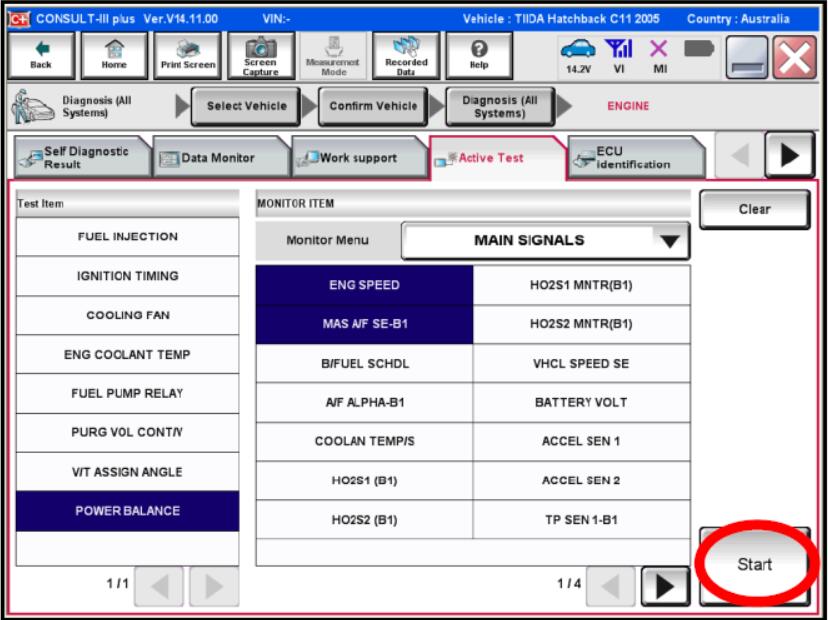Screen dimensions: 828x620
Task: Select V/T ASSIGN ANGLE test item
Action: coord(127,472)
